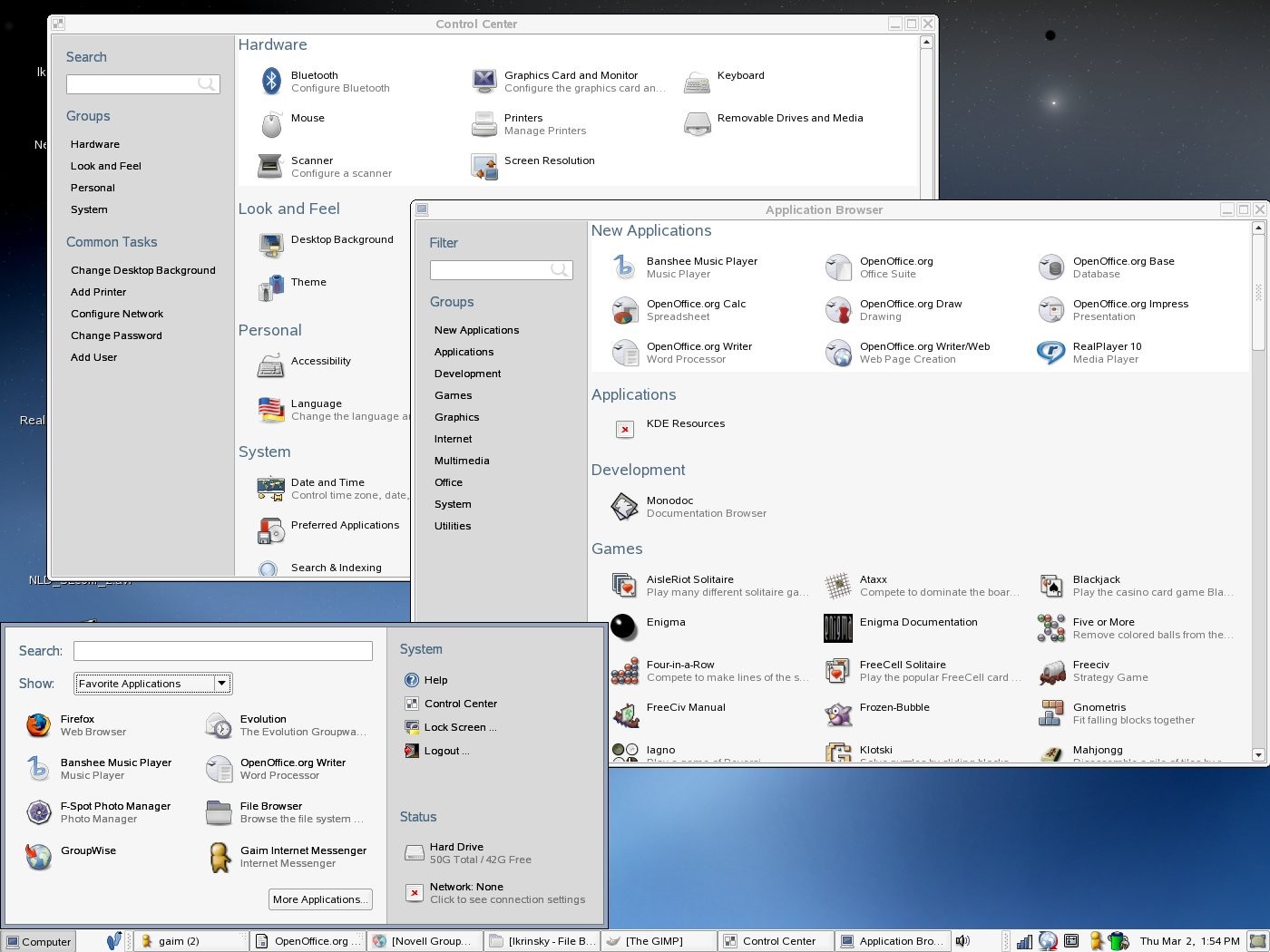Switch to gaim (2) taskbar entry

click(190, 941)
